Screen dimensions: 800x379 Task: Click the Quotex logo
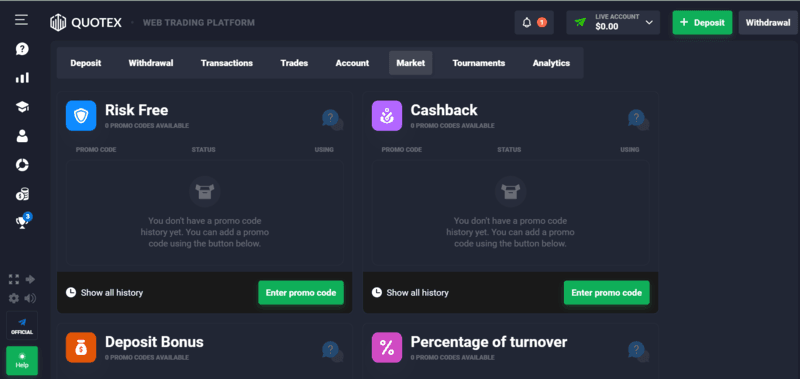[x=86, y=22]
